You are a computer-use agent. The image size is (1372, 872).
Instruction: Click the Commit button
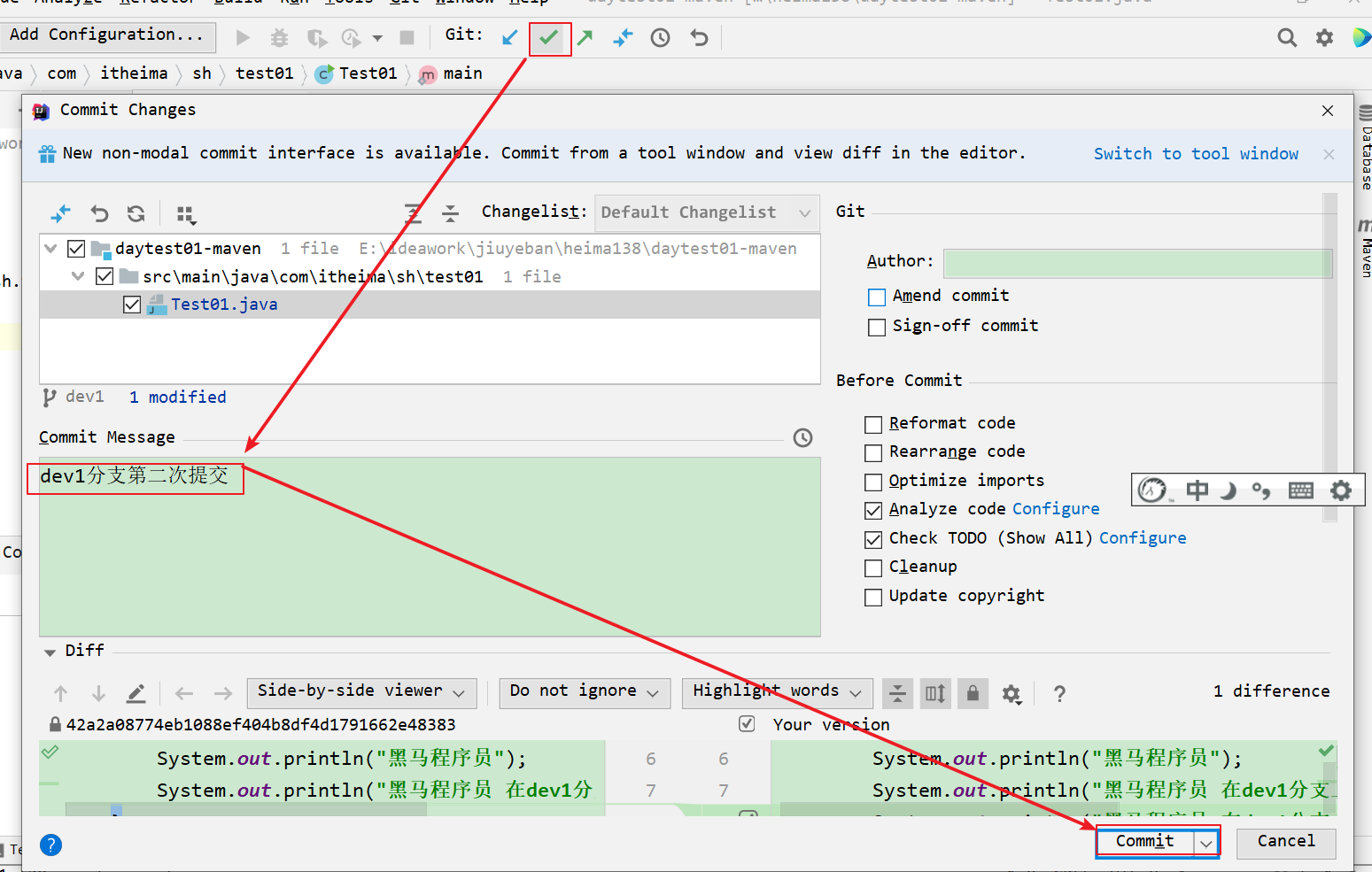(x=1144, y=841)
